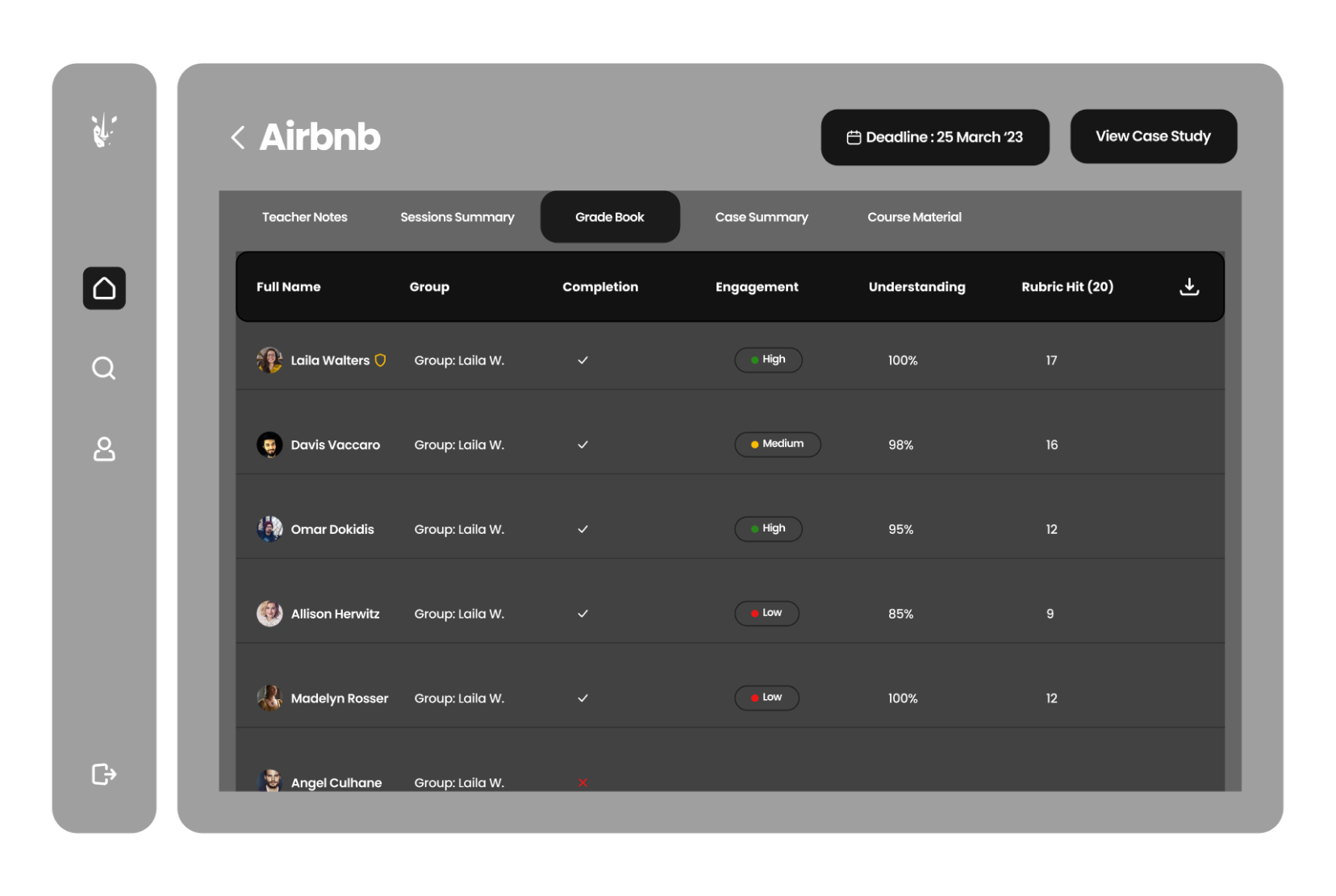The width and height of the screenshot is (1336, 896).
Task: Switch to the Teacher Notes tab
Action: pos(304,216)
